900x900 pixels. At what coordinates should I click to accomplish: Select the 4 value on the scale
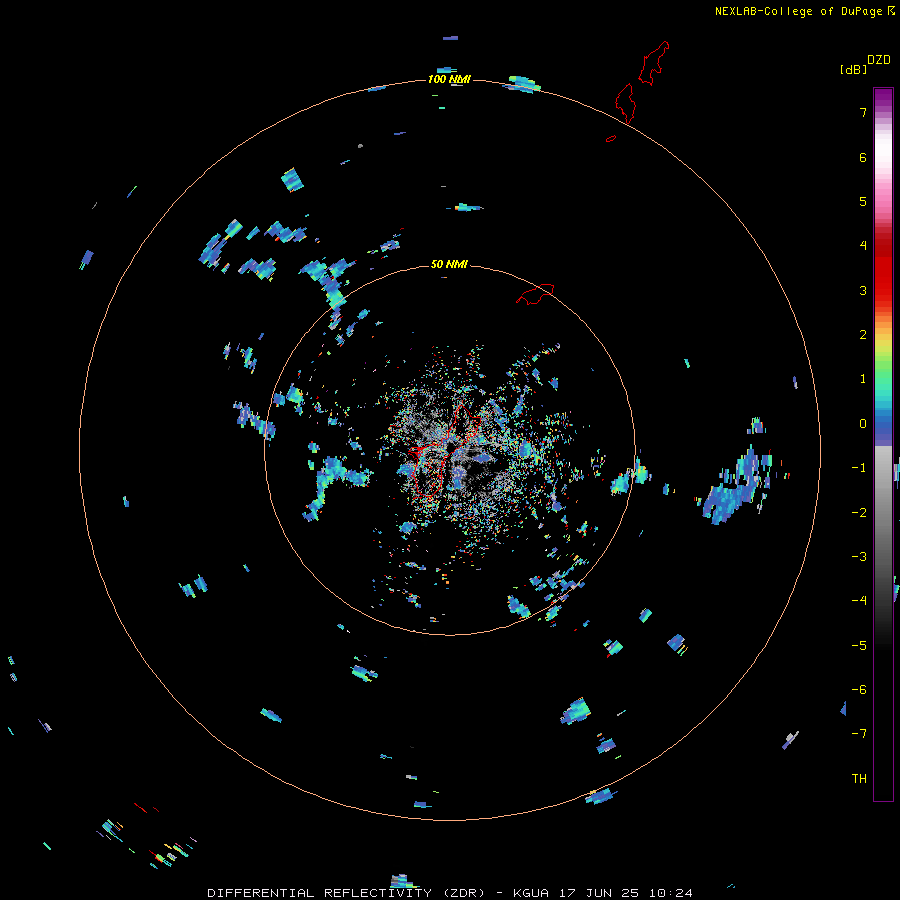pyautogui.click(x=863, y=246)
